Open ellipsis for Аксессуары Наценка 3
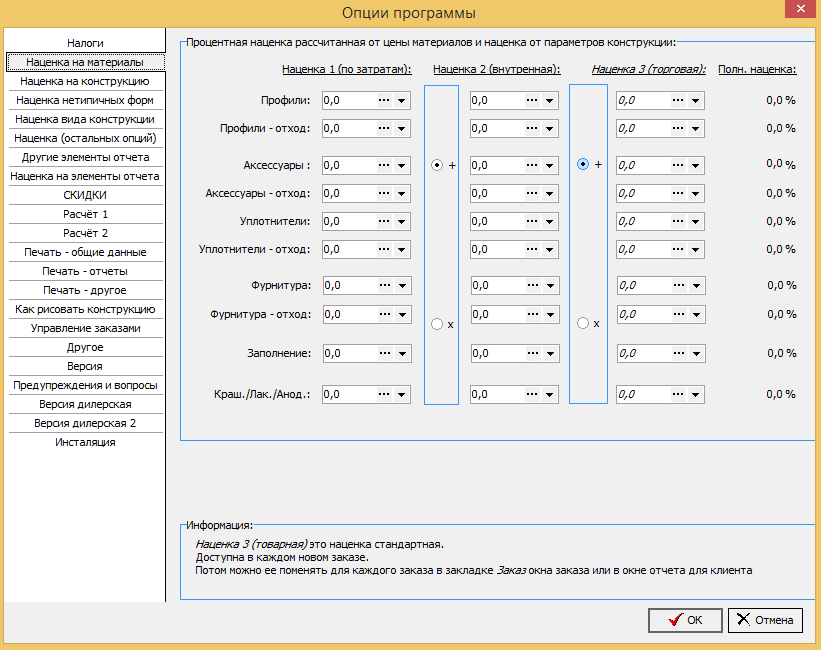The height and width of the screenshot is (650, 821). (x=678, y=165)
